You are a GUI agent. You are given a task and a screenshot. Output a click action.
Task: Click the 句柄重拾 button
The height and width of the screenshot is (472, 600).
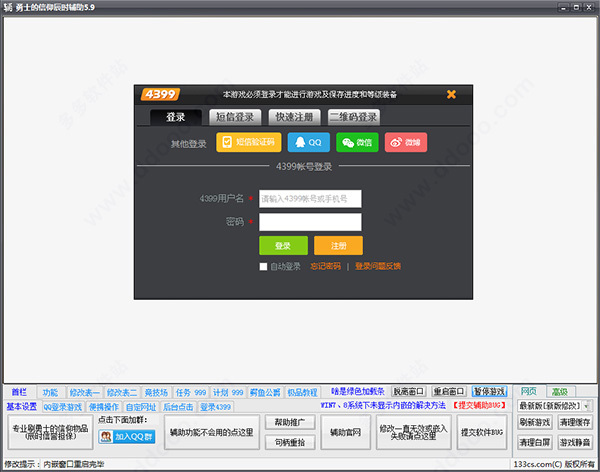coord(290,443)
